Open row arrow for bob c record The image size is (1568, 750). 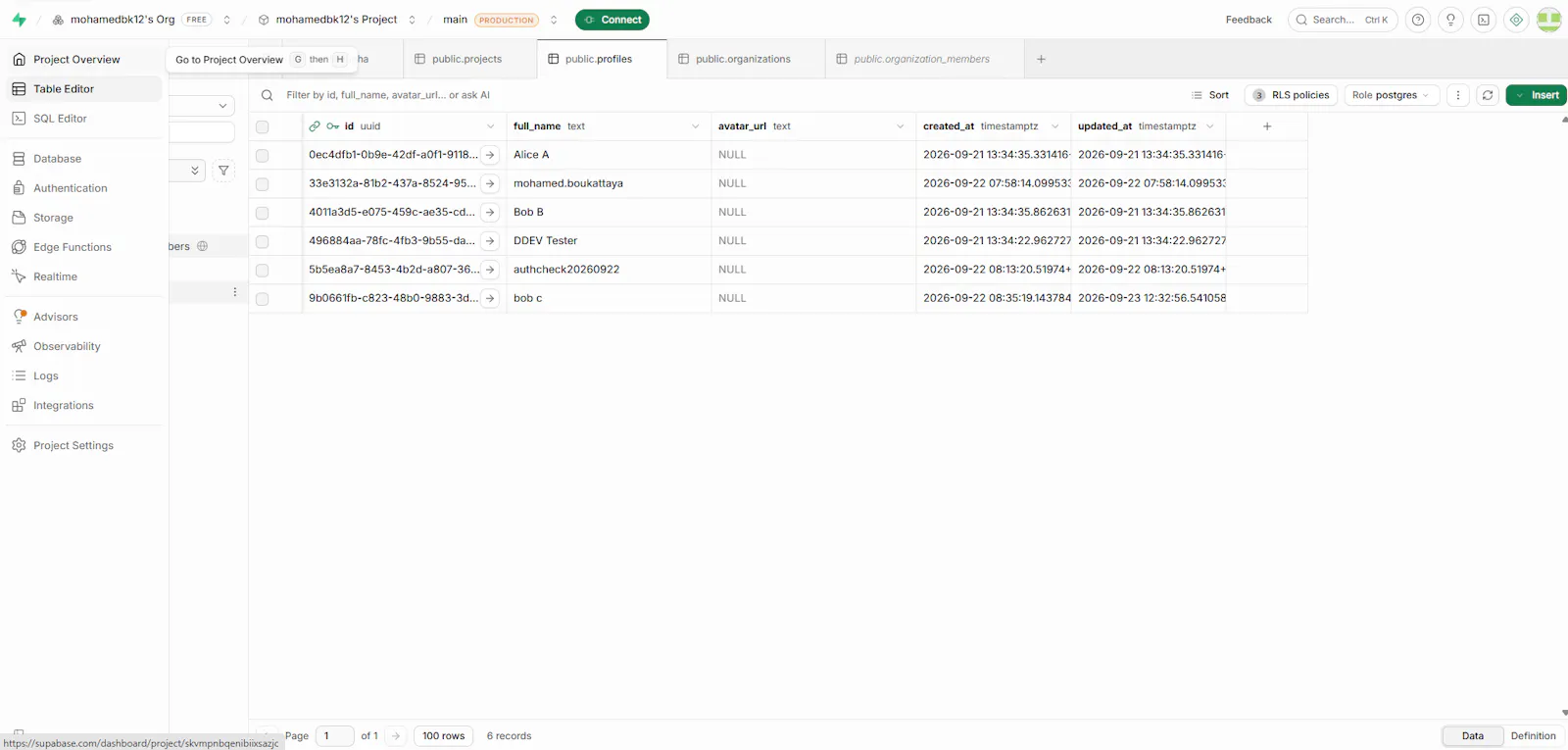(x=490, y=298)
